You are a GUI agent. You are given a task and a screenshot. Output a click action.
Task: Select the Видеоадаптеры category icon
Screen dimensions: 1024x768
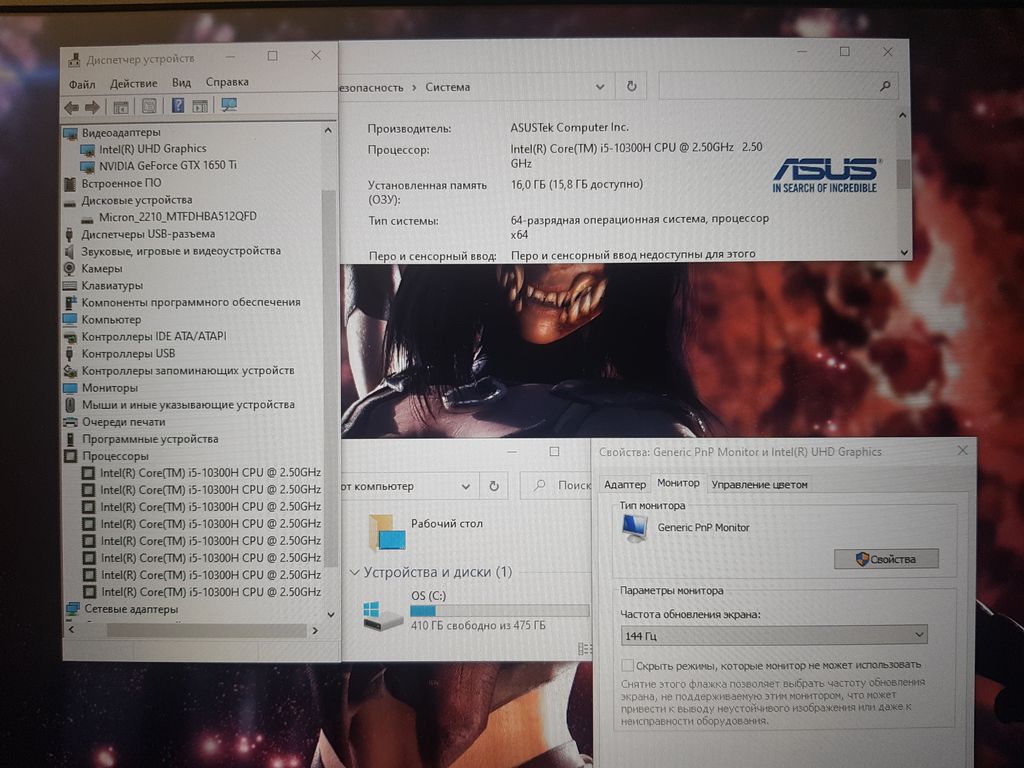point(71,133)
